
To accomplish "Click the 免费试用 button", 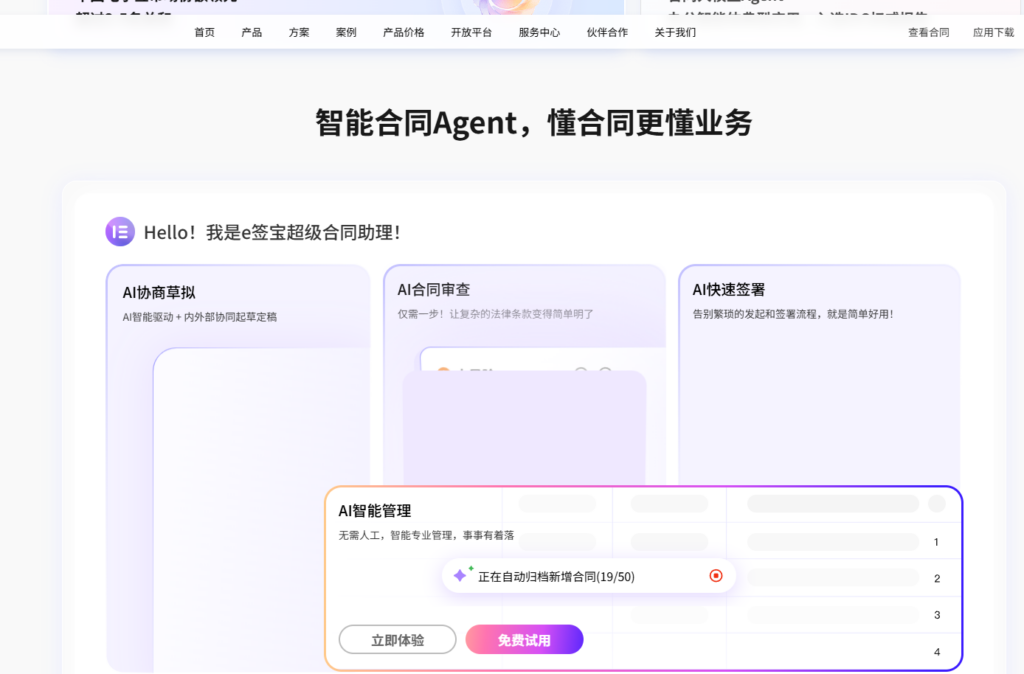I will [524, 639].
